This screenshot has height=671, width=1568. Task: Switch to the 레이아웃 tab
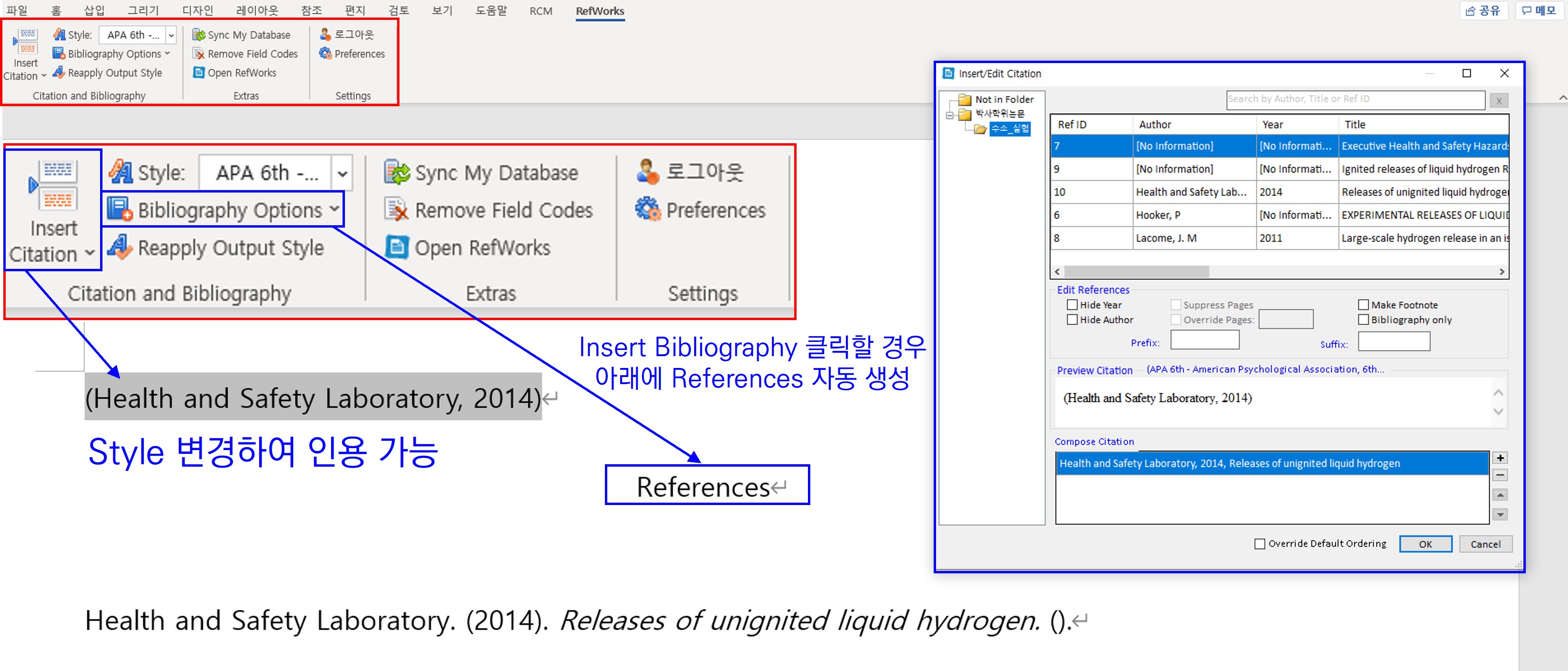(257, 10)
